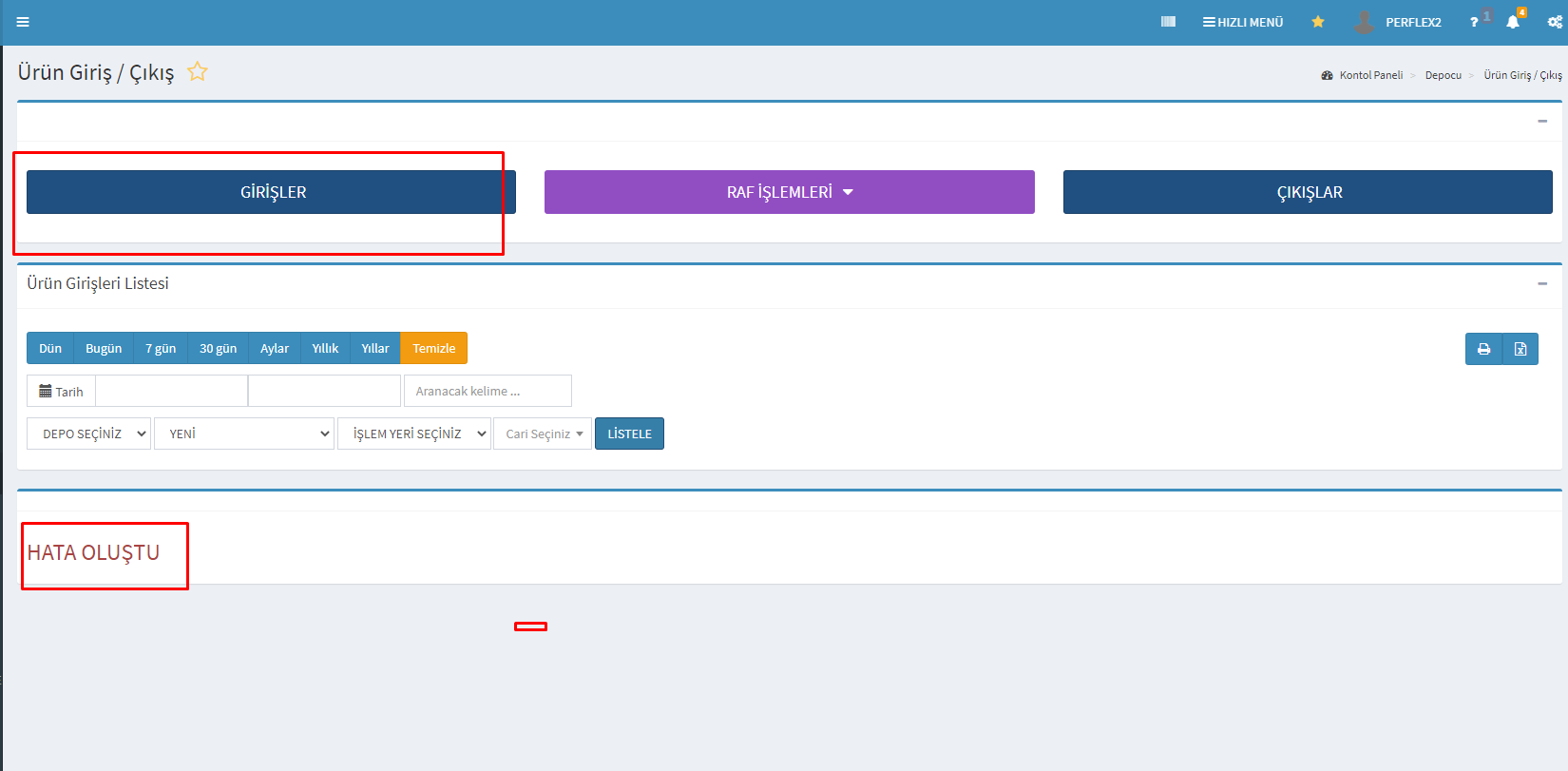This screenshot has width=1568, height=771.
Task: Open the DEPO SEÇİNİZ dropdown
Action: (x=88, y=434)
